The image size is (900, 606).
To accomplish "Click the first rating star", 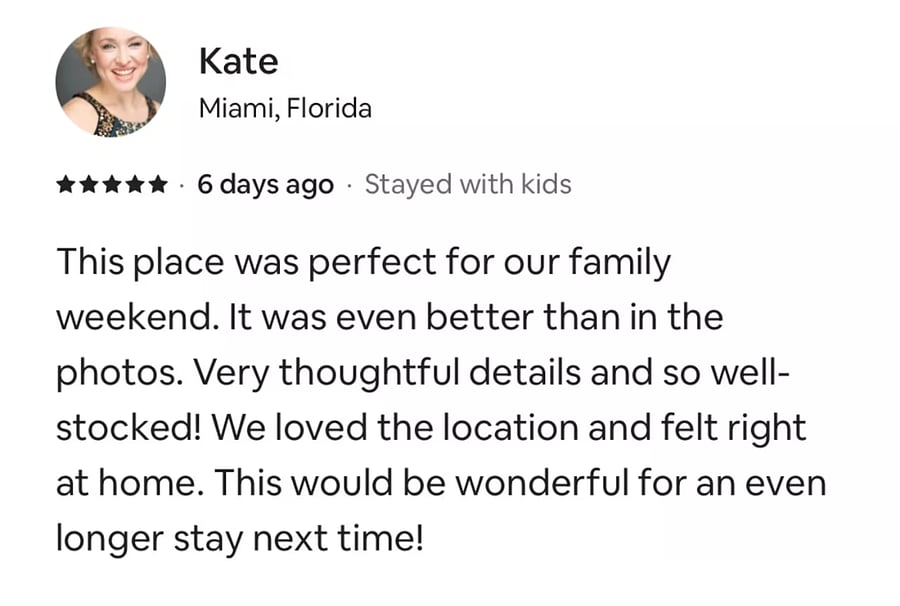I will pos(66,185).
